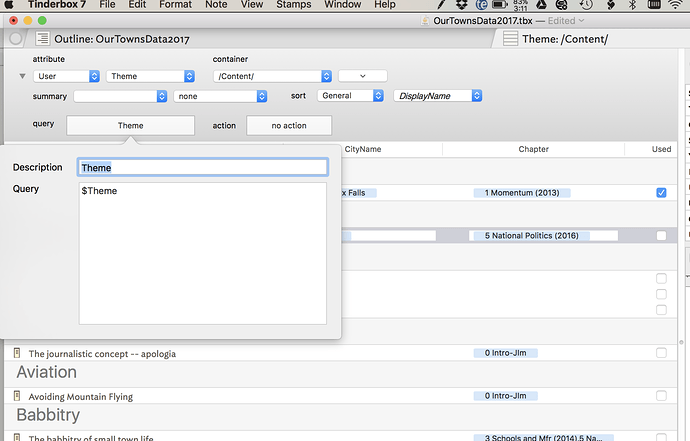Click the OurTownsData2017.tbx document proxy icon
Image resolution: width=690 pixels, height=441 pixels.
(425, 21)
